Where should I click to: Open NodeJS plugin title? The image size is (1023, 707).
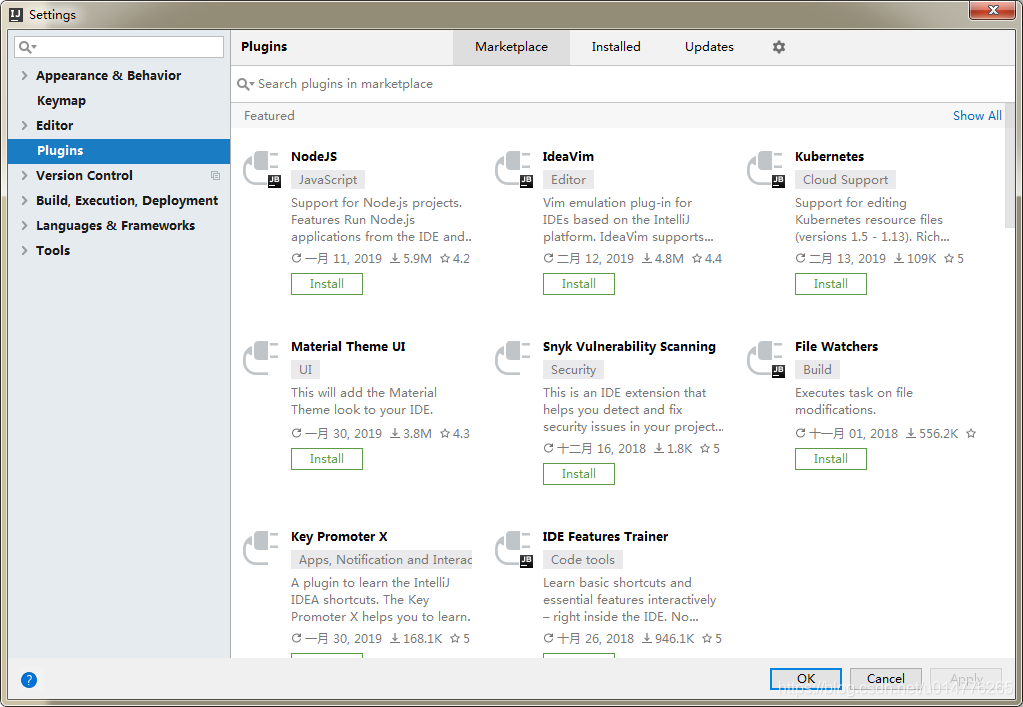314,157
